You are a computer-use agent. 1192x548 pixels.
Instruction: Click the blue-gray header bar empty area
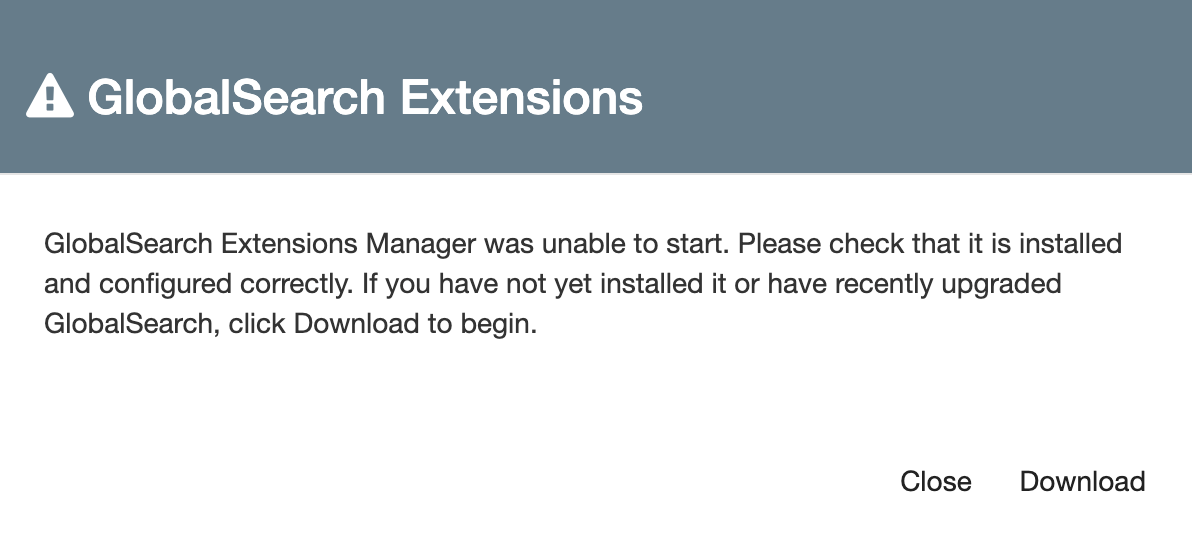[x=900, y=90]
